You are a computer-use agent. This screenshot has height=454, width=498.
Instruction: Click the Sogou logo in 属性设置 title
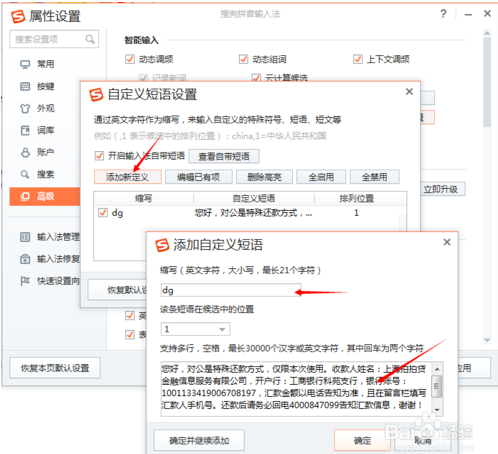pos(18,16)
